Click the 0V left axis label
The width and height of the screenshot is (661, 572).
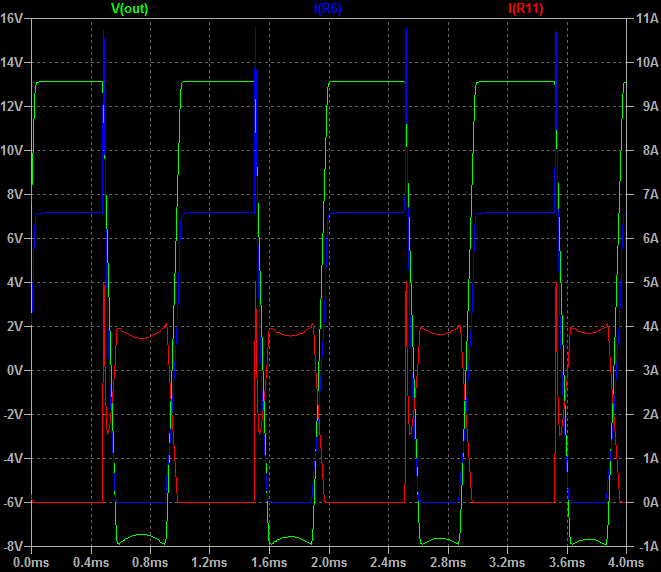(15, 371)
